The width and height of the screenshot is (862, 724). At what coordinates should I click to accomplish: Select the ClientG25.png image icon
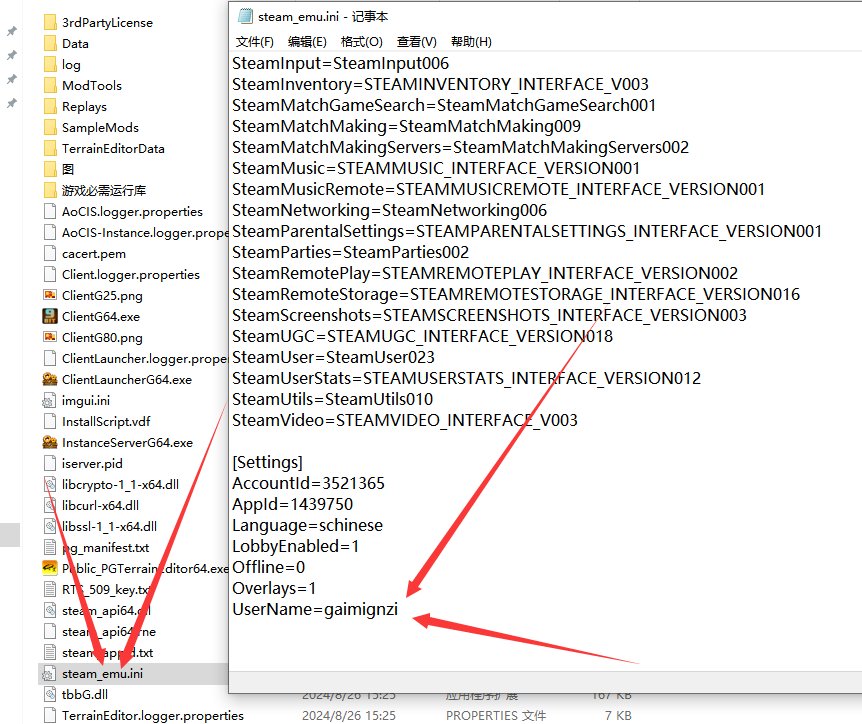click(x=50, y=295)
